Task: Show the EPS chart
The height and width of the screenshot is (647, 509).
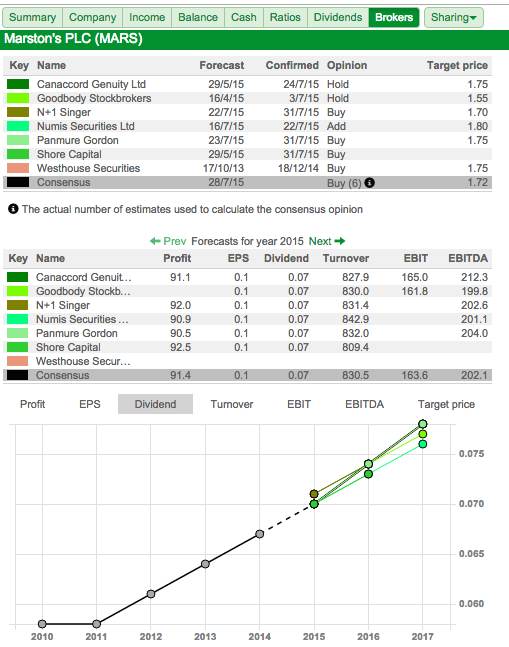Action: click(x=90, y=404)
